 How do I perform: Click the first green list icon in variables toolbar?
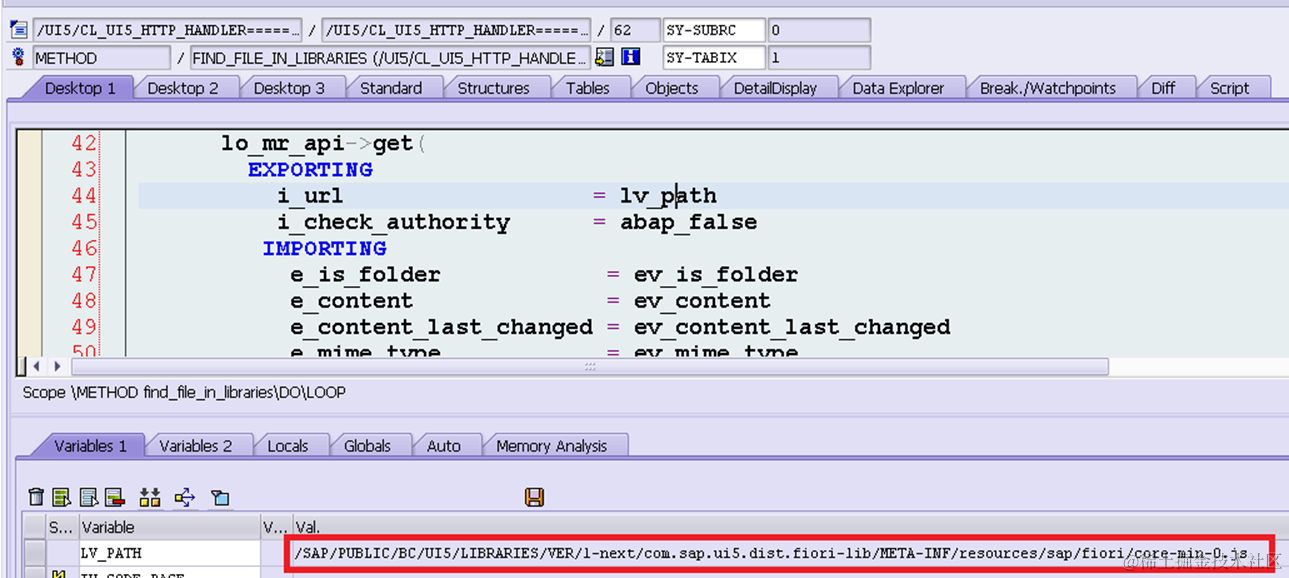point(62,497)
